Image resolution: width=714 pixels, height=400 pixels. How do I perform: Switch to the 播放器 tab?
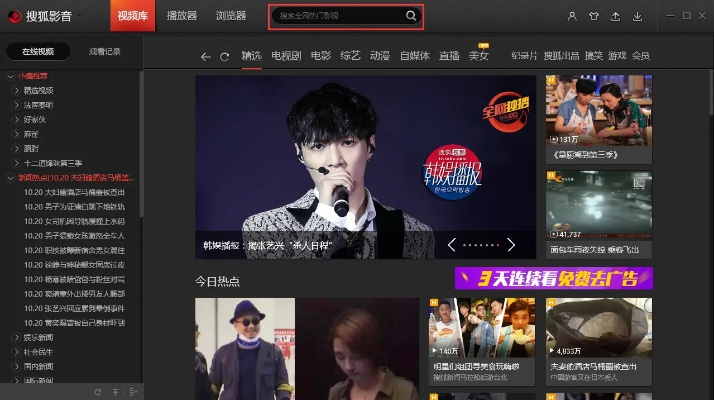coord(181,16)
